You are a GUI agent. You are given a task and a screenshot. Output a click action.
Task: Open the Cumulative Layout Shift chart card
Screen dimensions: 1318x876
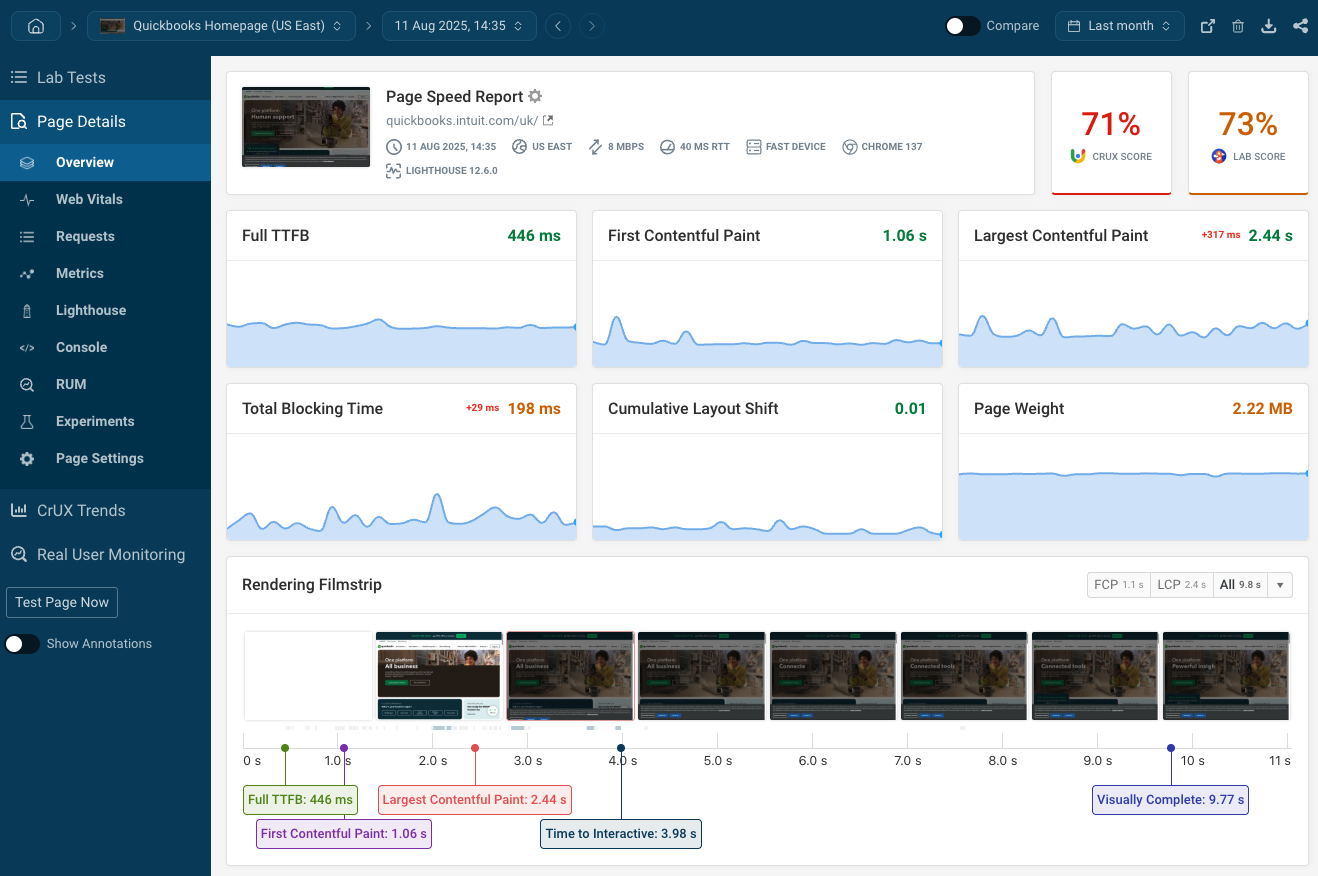pos(767,462)
